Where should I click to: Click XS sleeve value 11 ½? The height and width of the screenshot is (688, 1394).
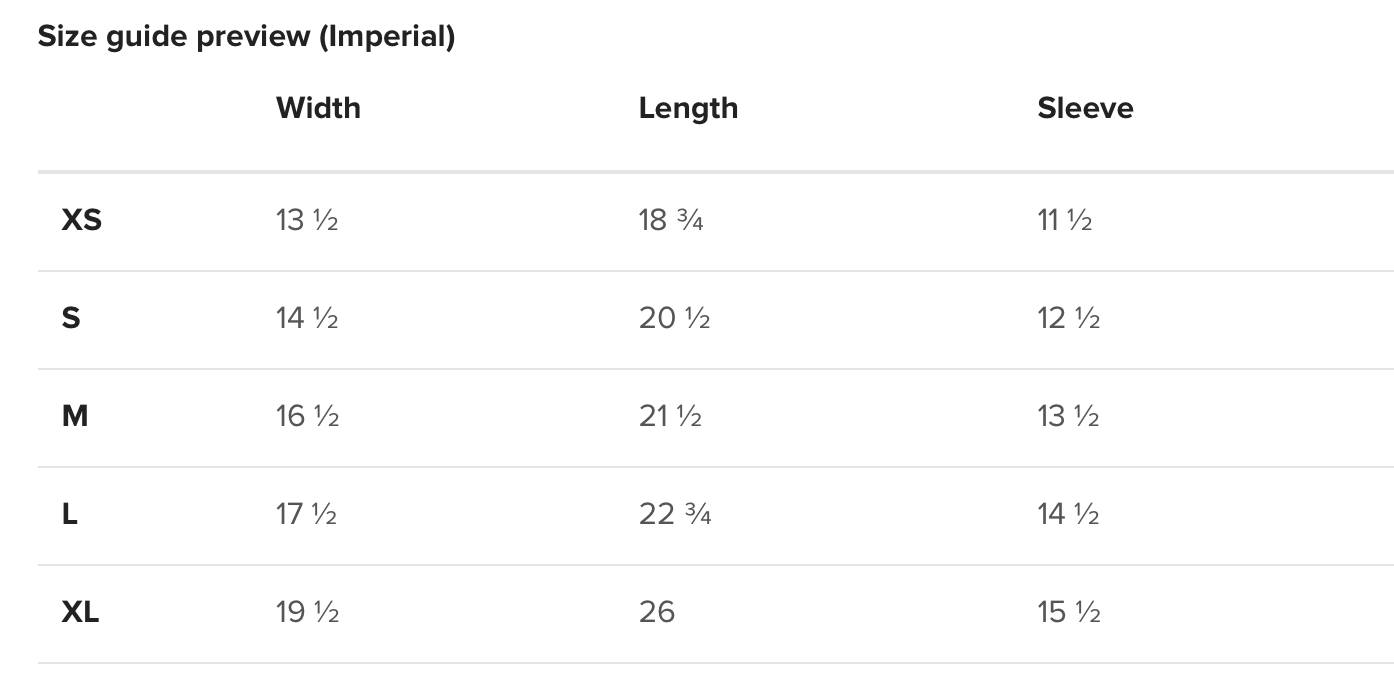(x=1064, y=220)
